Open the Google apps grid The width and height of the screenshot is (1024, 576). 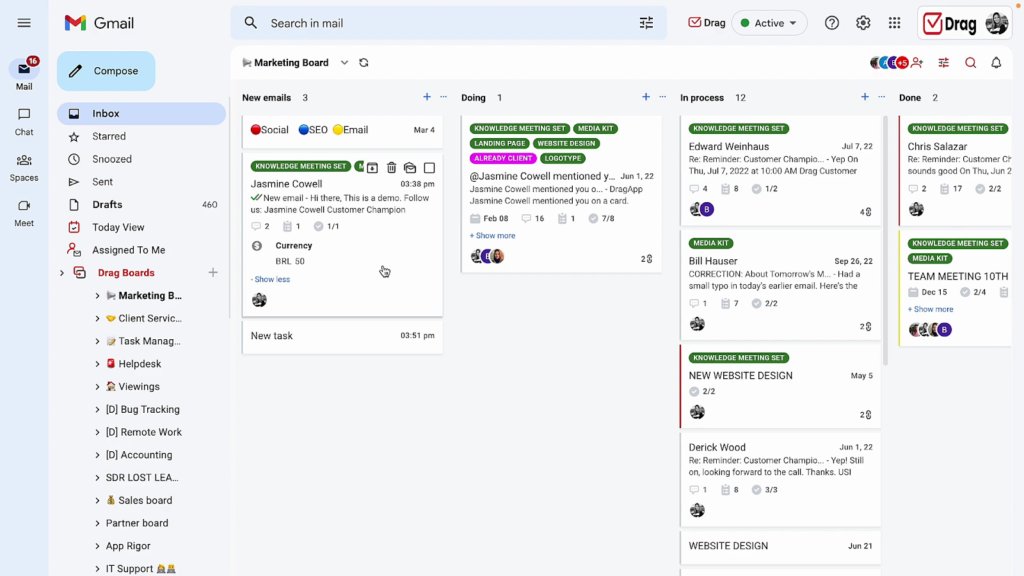pos(894,23)
